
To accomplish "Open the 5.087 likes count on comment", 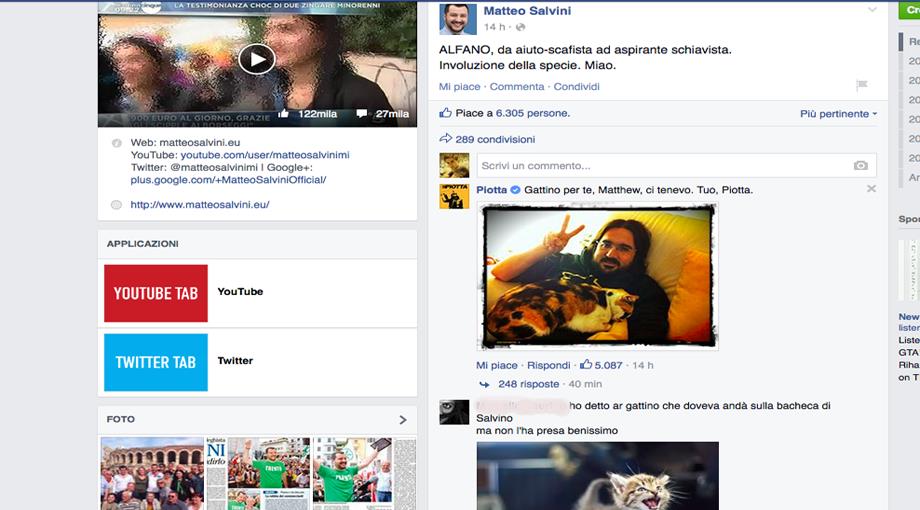I will click(601, 365).
